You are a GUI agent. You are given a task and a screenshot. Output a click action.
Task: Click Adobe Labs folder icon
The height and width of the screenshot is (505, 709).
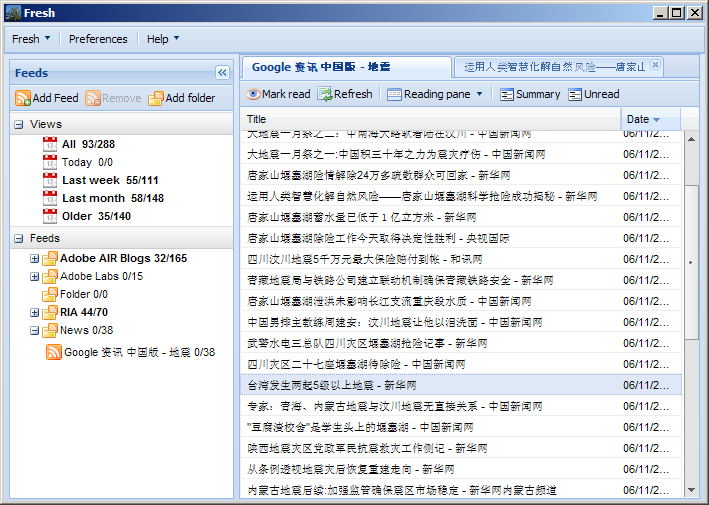pyautogui.click(x=50, y=276)
